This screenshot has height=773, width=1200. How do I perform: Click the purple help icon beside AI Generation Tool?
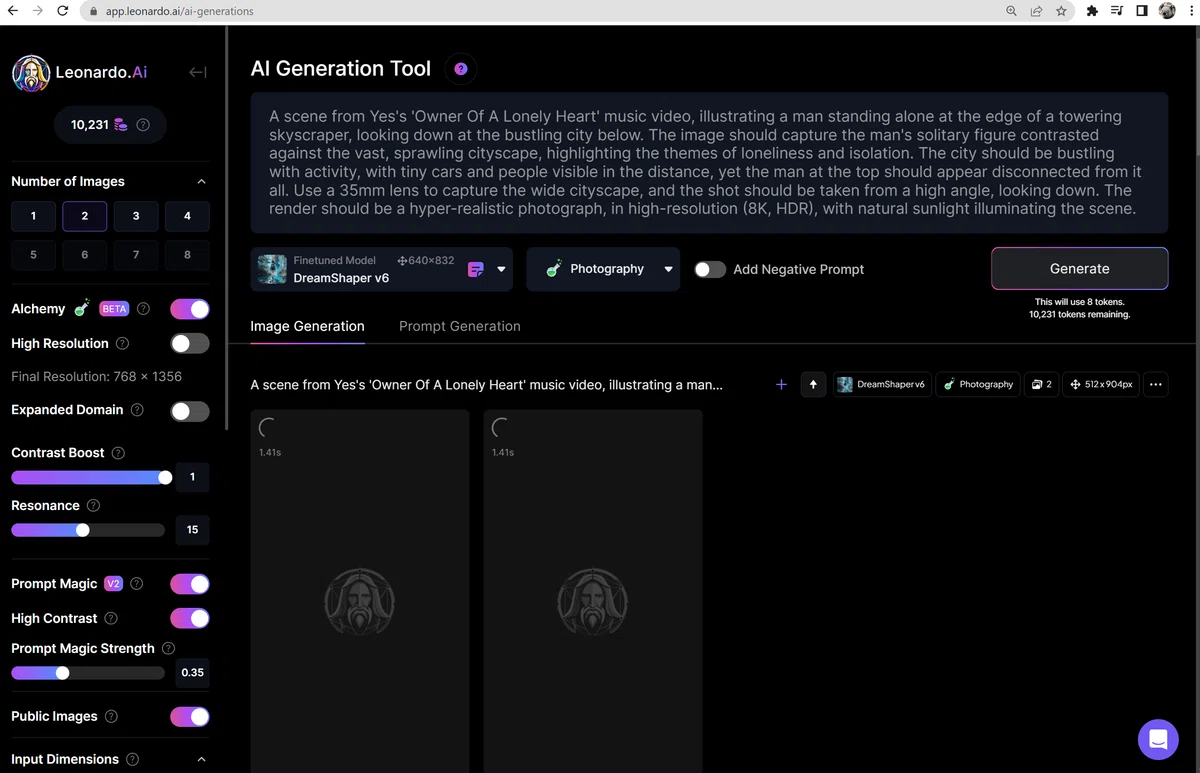click(x=461, y=69)
